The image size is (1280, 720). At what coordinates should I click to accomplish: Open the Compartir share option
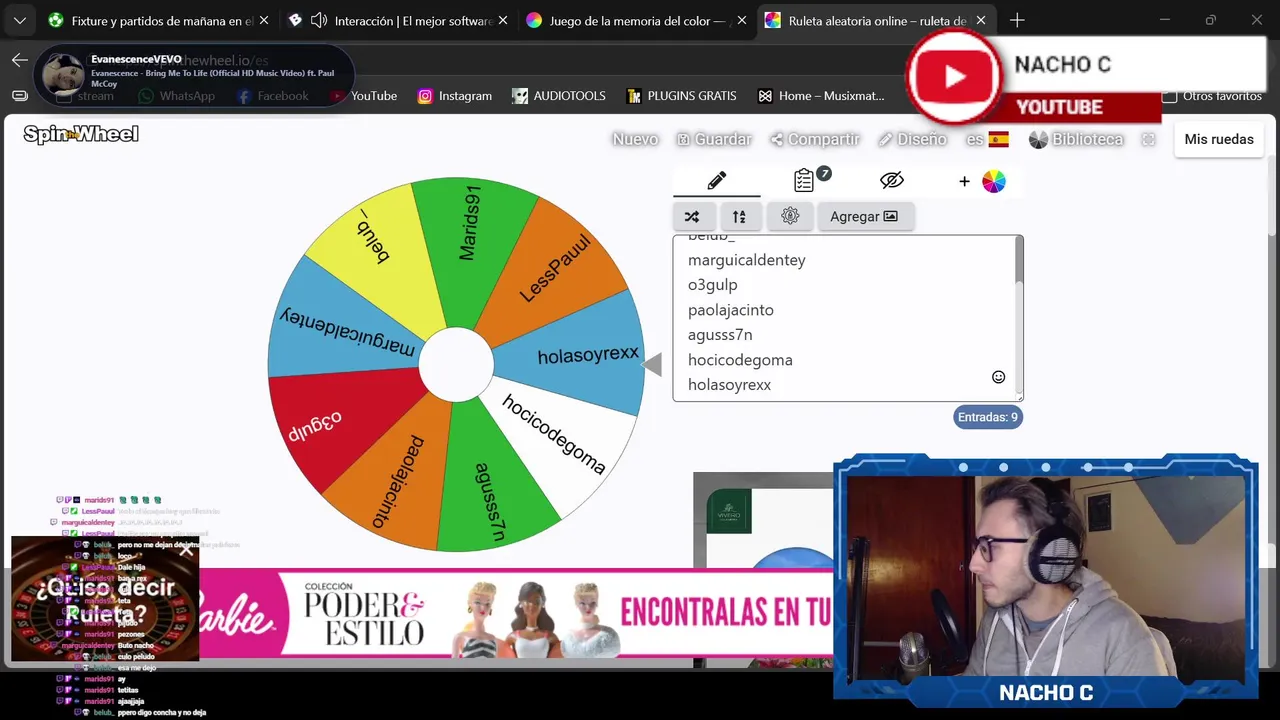click(x=815, y=139)
